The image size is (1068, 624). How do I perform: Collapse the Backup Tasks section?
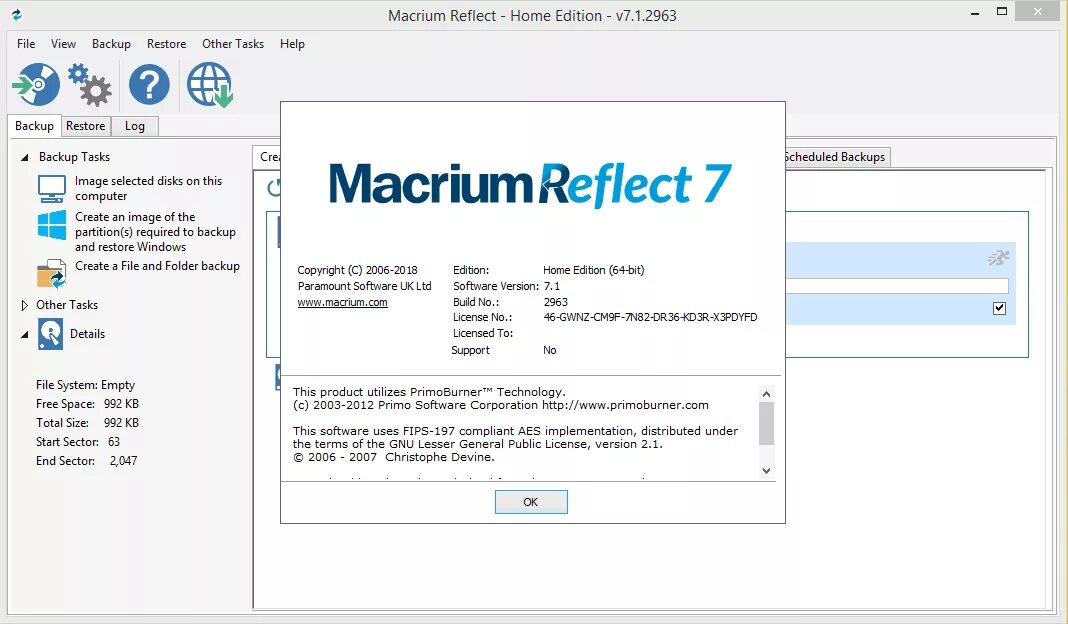[x=25, y=157]
